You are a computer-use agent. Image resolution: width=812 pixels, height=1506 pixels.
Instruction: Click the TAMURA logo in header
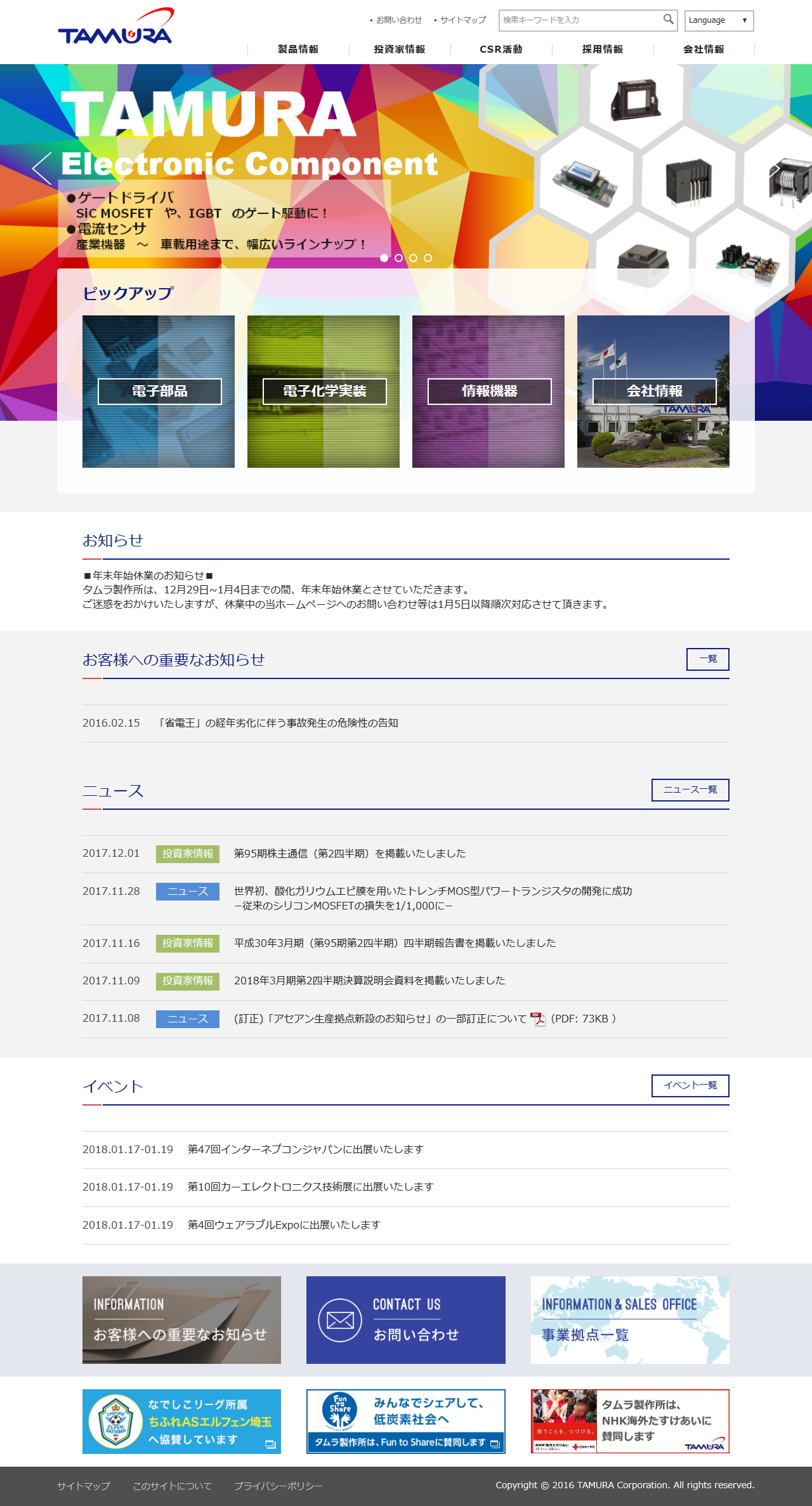[x=115, y=26]
